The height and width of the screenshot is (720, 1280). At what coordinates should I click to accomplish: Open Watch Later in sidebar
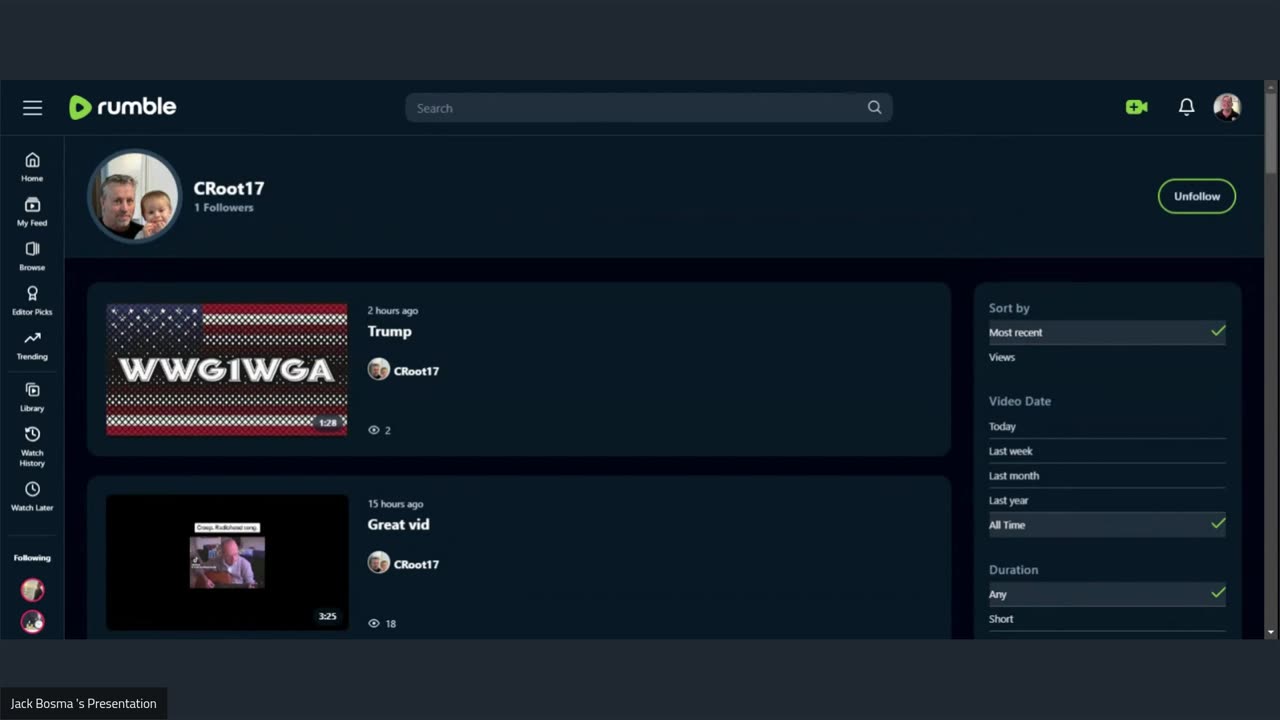click(32, 496)
